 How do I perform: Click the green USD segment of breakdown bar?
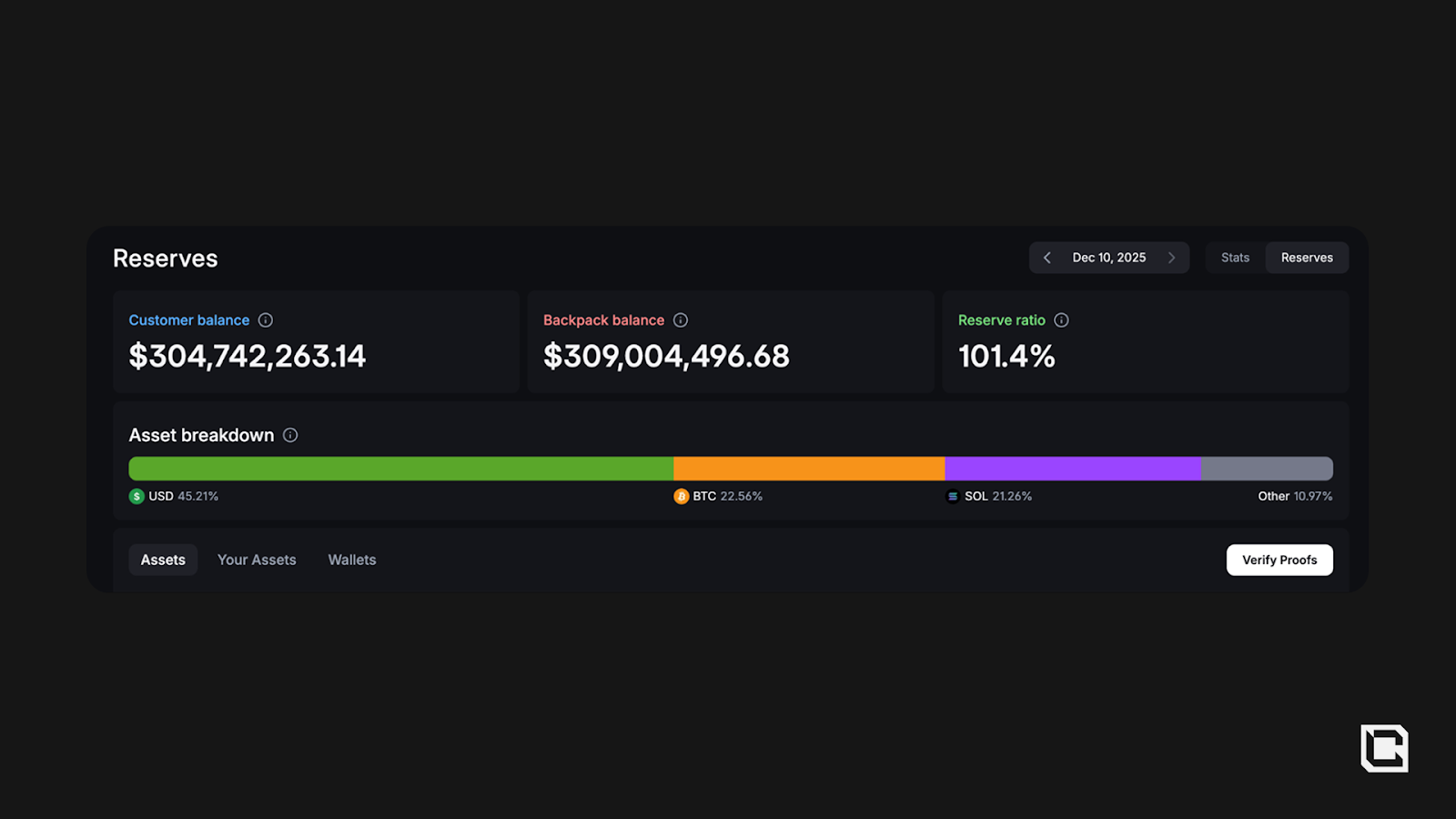tap(400, 469)
